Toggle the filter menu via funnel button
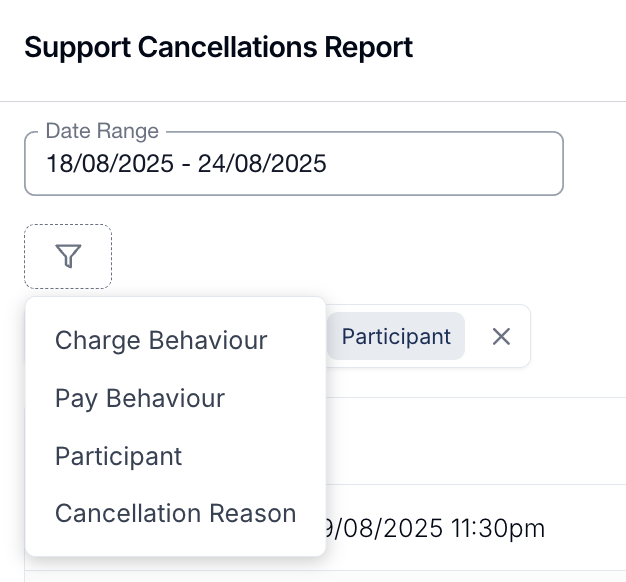 [68, 256]
